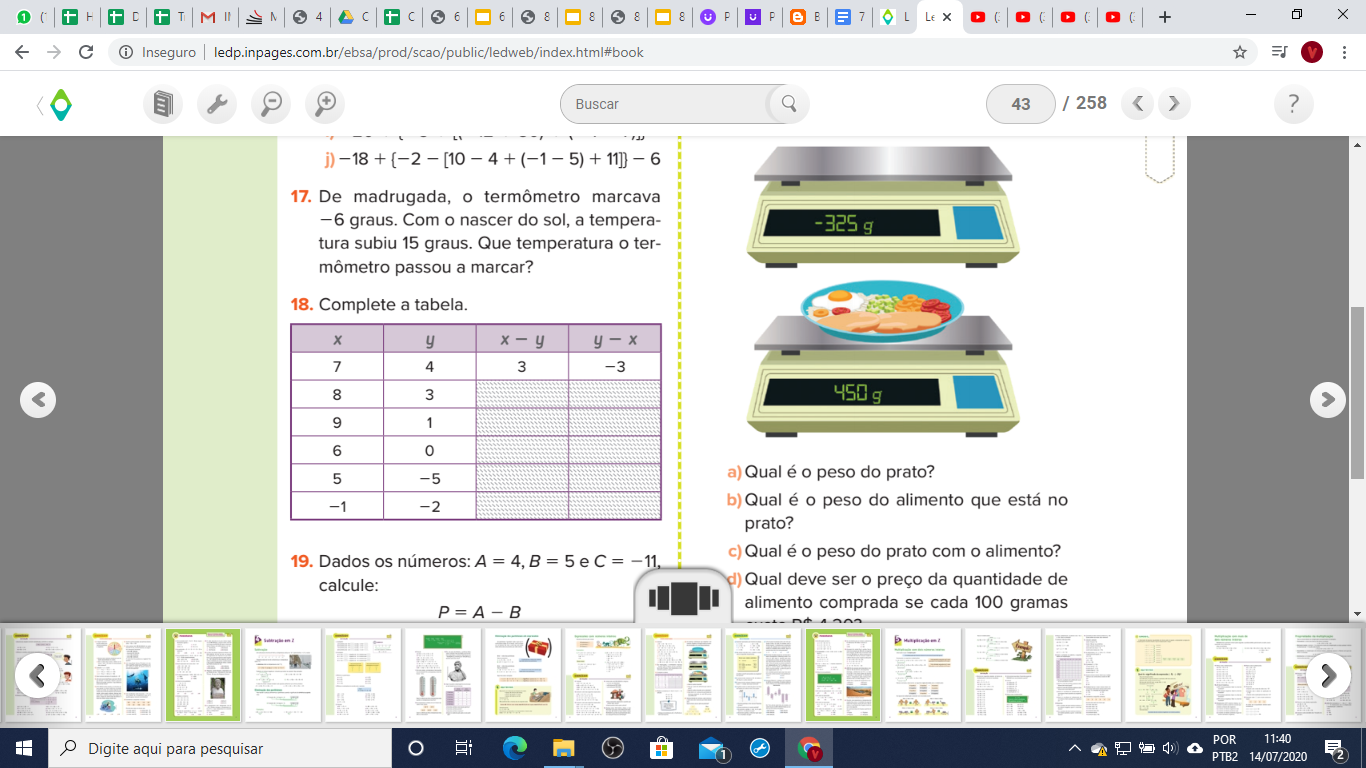Viewport: 1366px width, 768px height.
Task: Open the Windows Start menu
Action: (24, 748)
